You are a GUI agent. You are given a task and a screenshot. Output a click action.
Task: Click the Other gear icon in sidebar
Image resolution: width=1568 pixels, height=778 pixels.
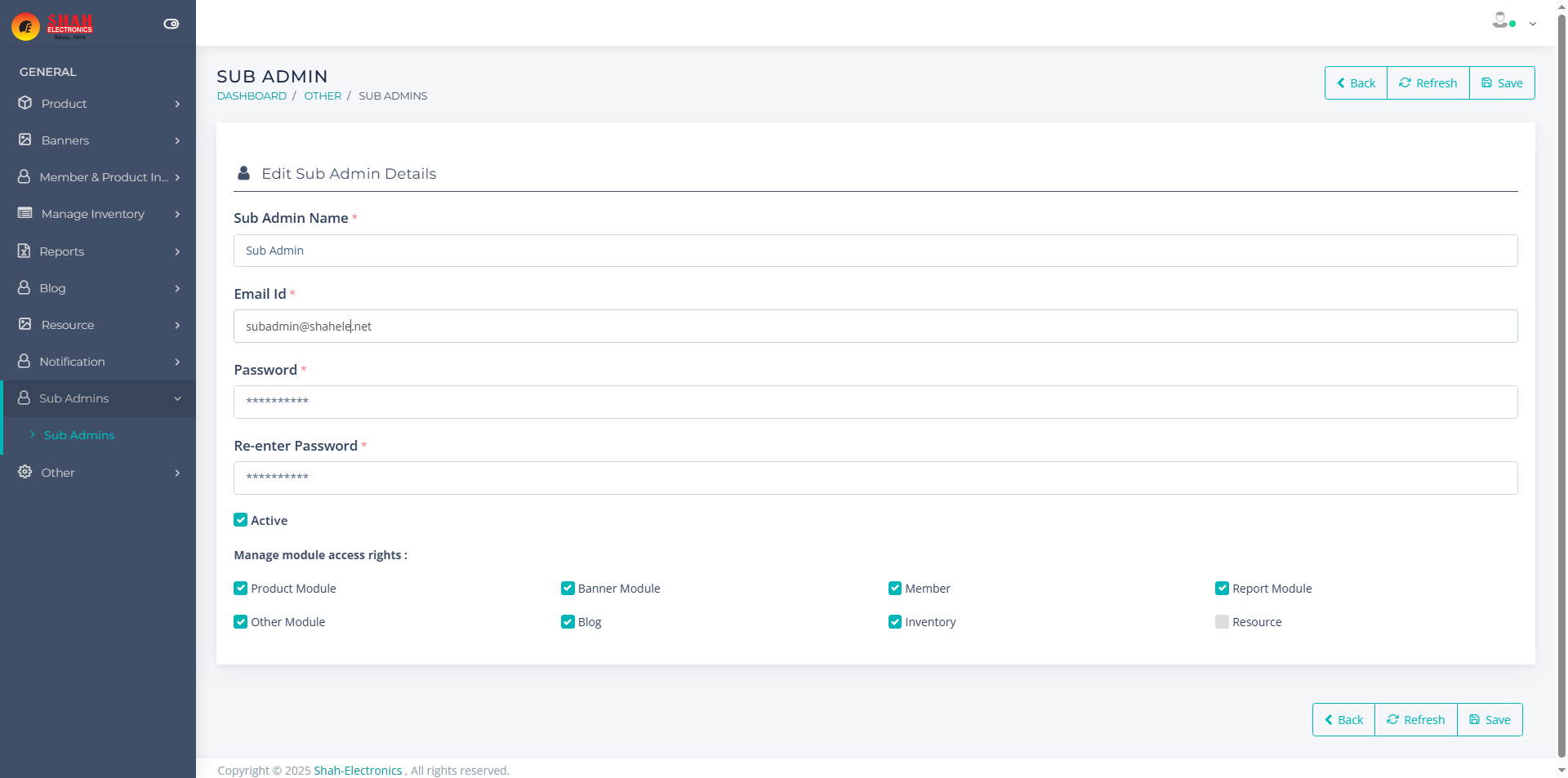[25, 472]
